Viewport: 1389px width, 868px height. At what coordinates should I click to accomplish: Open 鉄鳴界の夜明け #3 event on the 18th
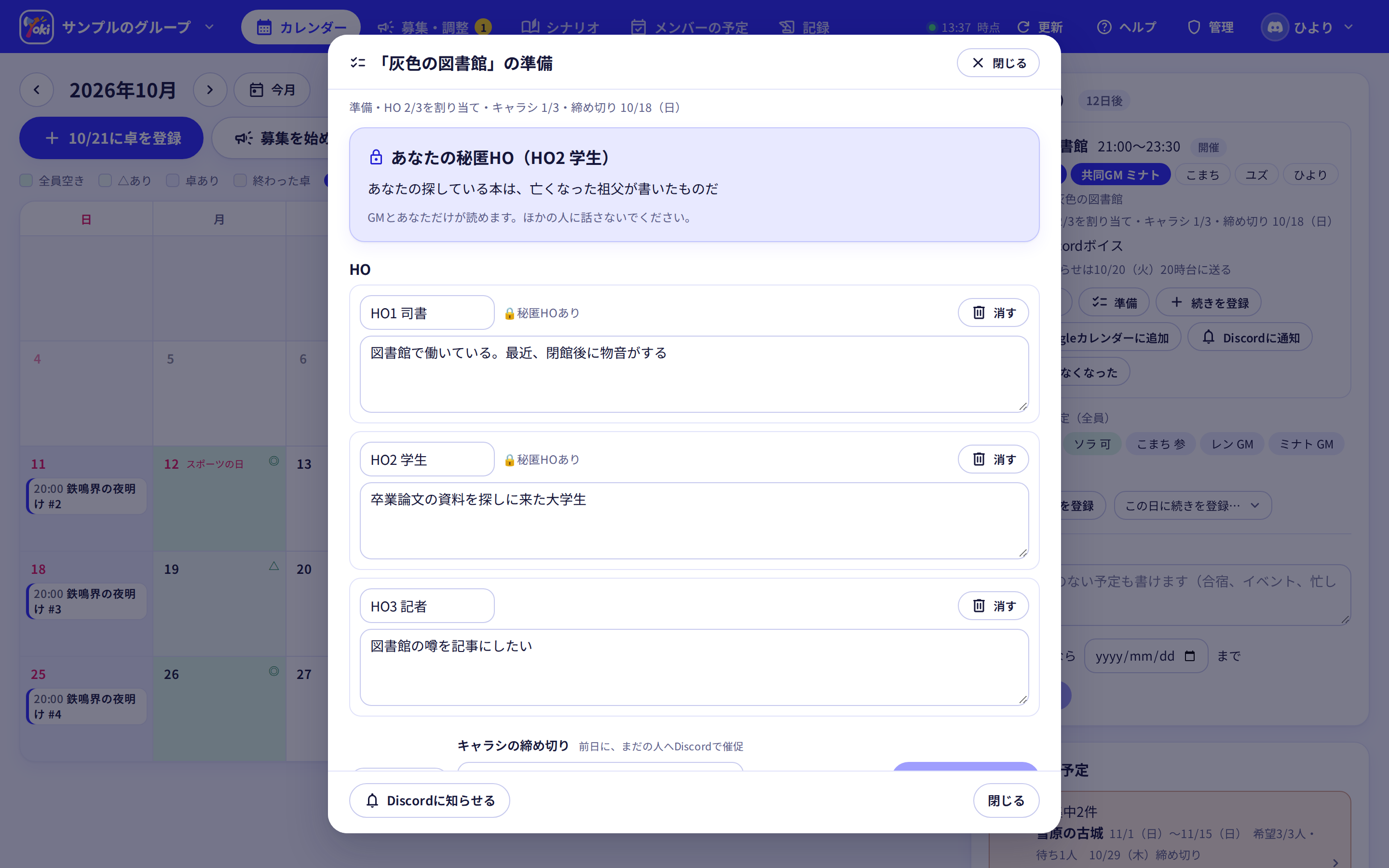pos(87,601)
